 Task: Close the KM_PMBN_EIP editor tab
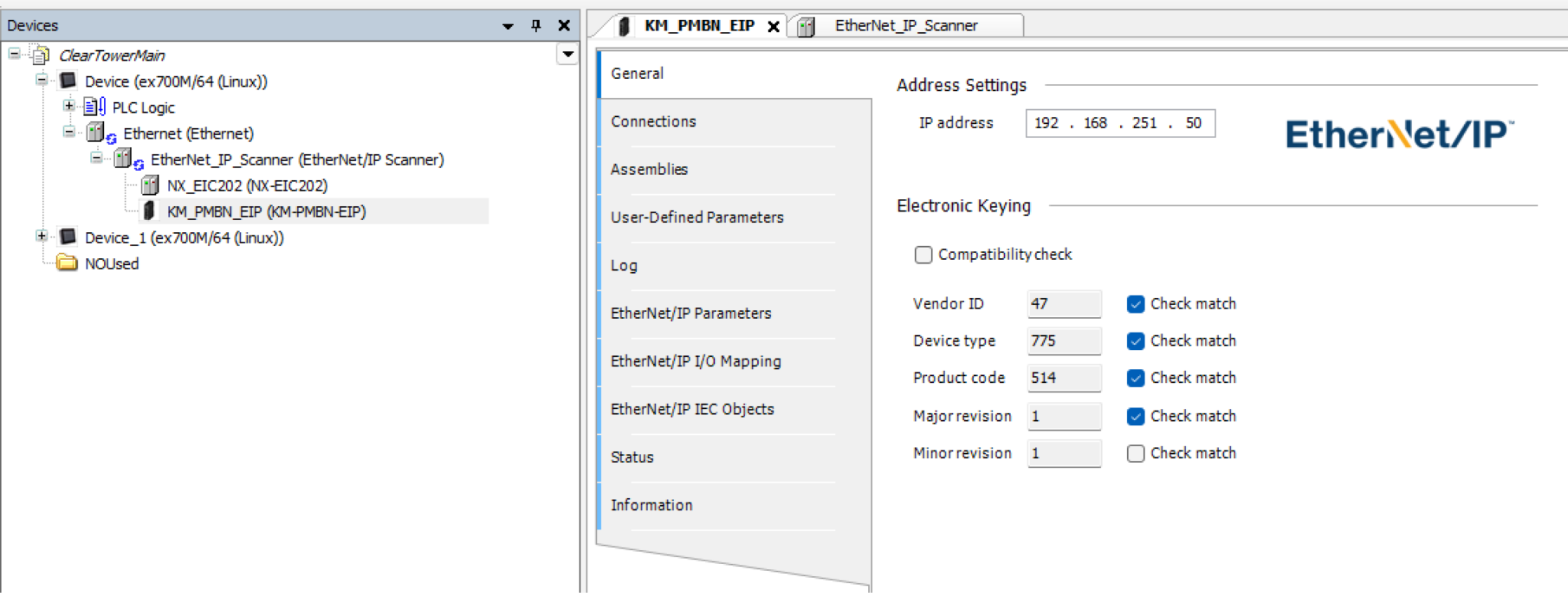pyautogui.click(x=773, y=26)
